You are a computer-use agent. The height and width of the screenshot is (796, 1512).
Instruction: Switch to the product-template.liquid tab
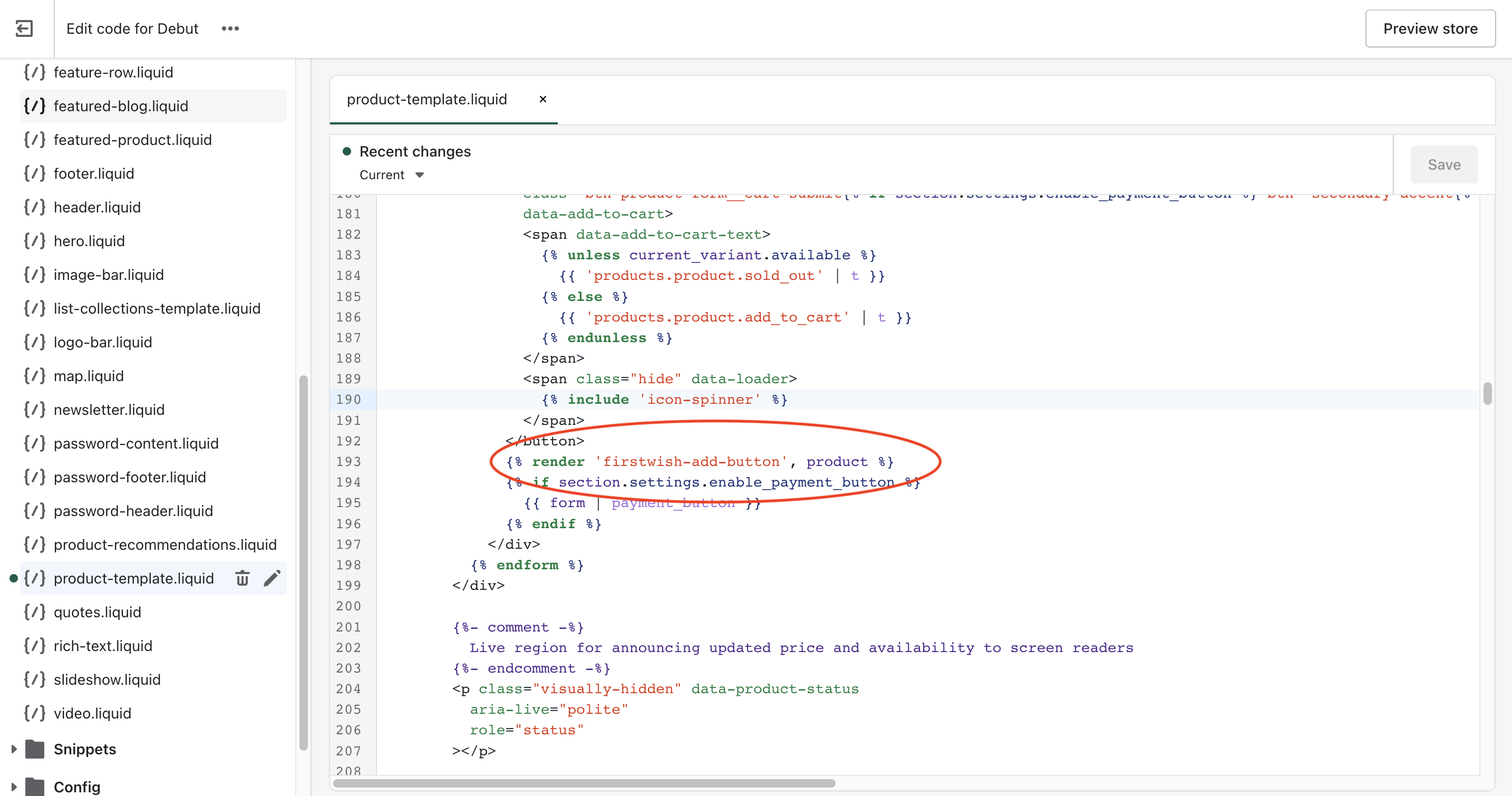click(x=427, y=99)
